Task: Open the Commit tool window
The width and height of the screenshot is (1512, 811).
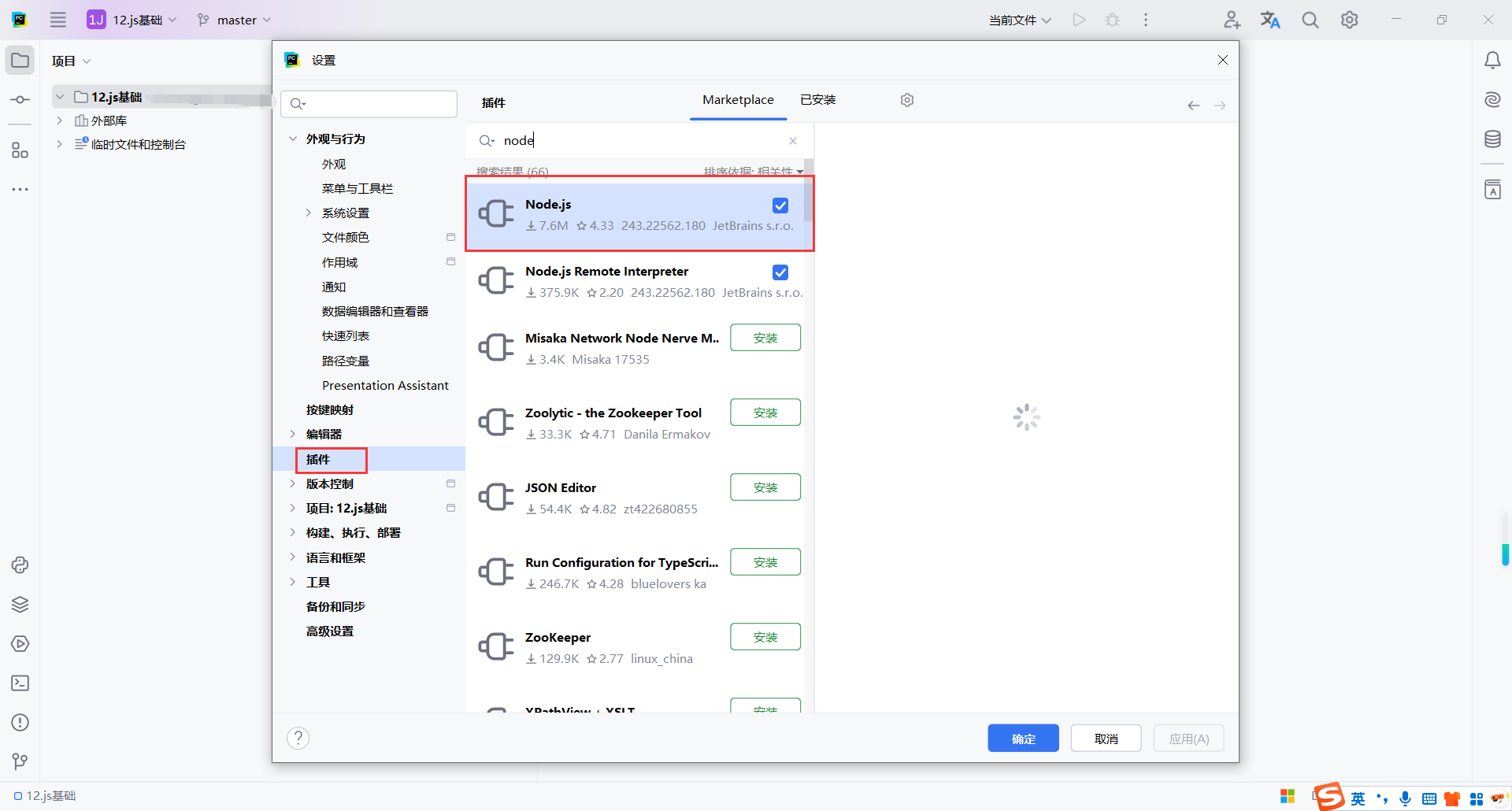Action: click(20, 100)
